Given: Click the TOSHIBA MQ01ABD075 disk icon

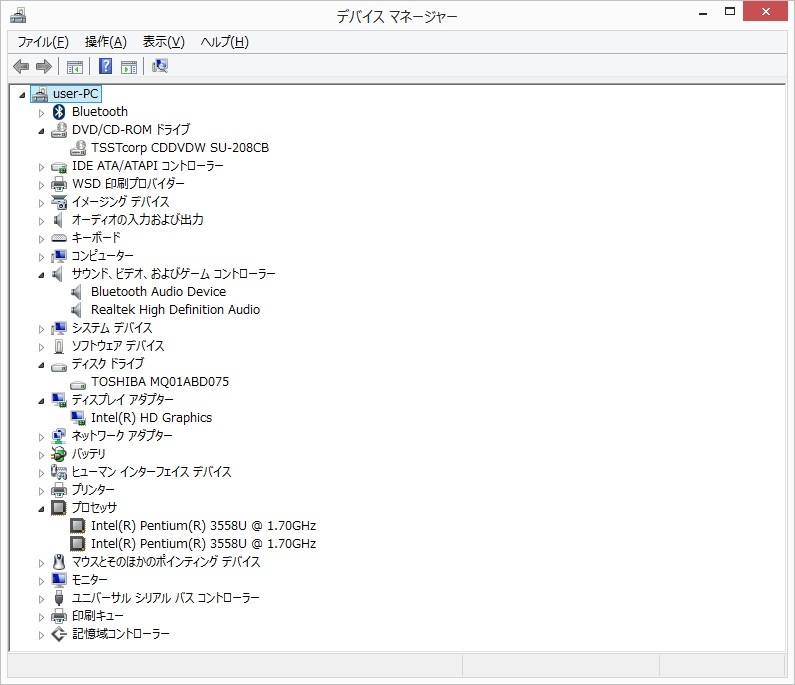Looking at the screenshot, I should click(x=78, y=384).
